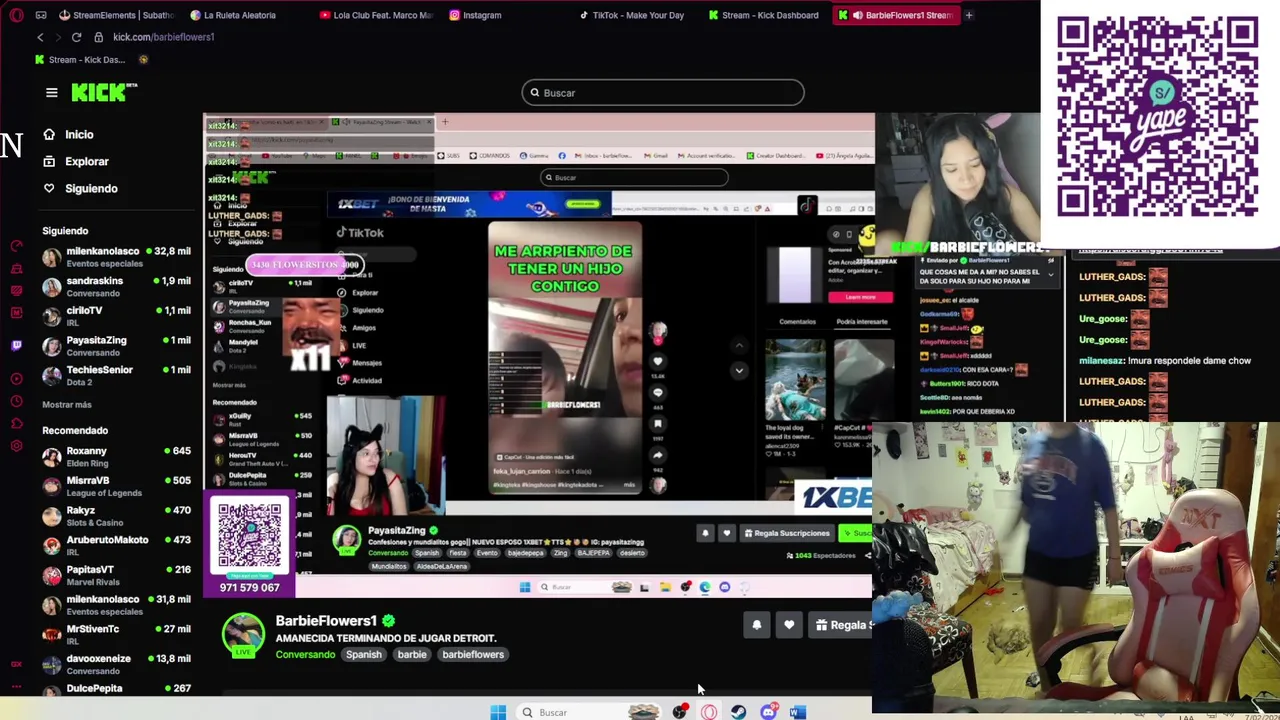Open Word from taskbar
1280x720 pixels.
point(797,712)
